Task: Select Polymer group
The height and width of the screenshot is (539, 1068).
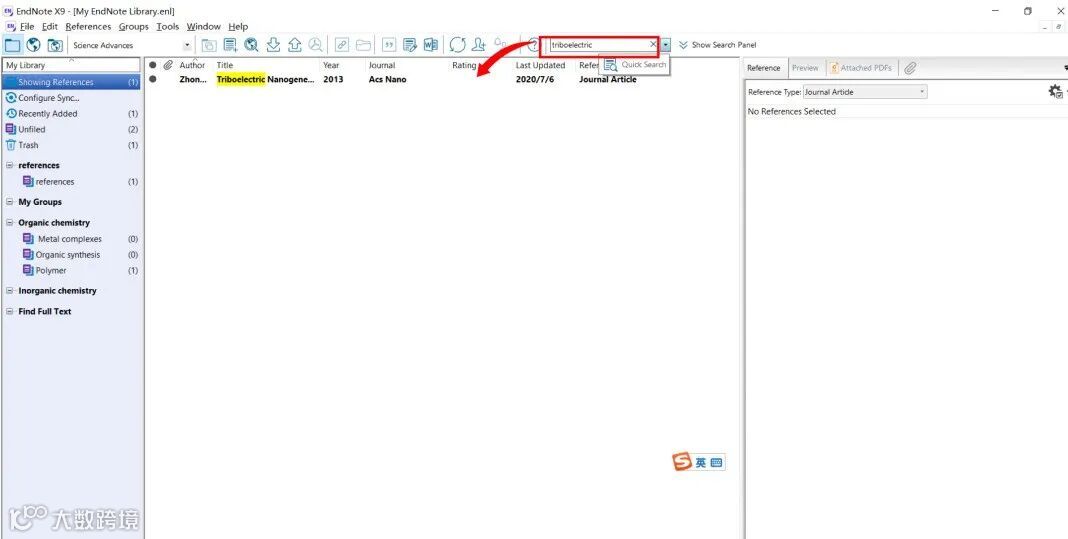Action: pyautogui.click(x=72, y=271)
